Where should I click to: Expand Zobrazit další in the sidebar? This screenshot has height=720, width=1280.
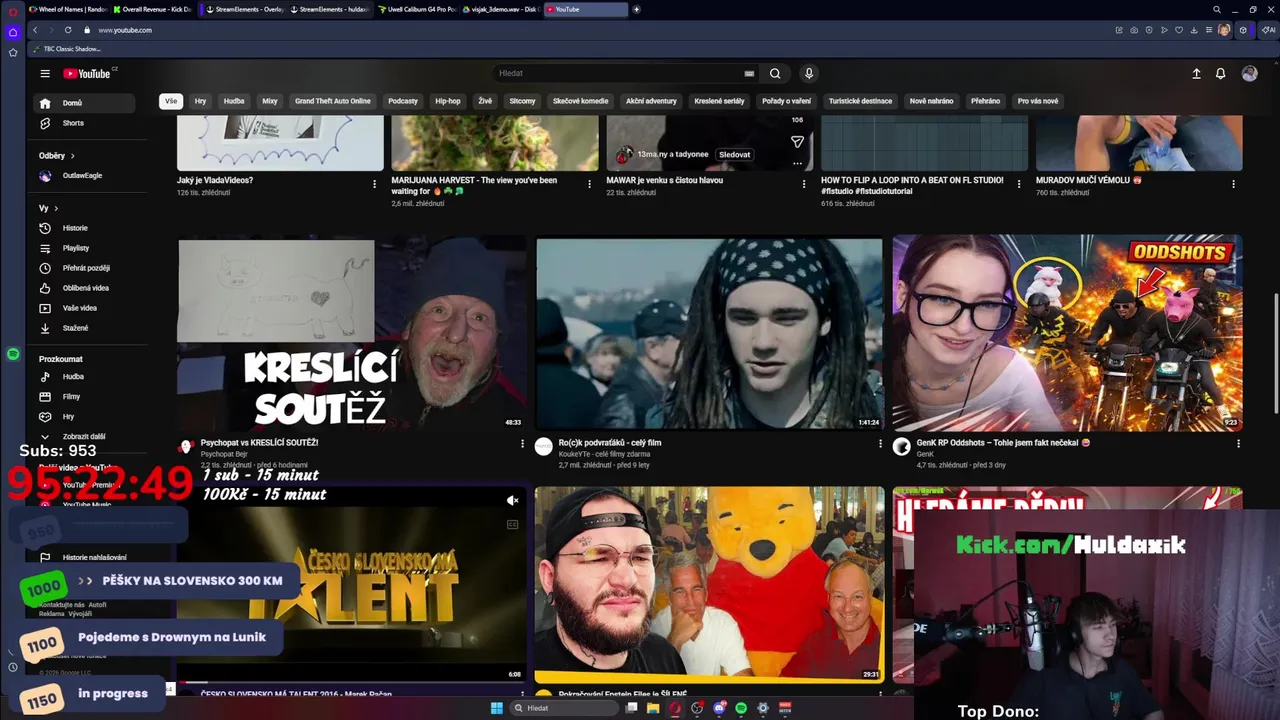82,437
